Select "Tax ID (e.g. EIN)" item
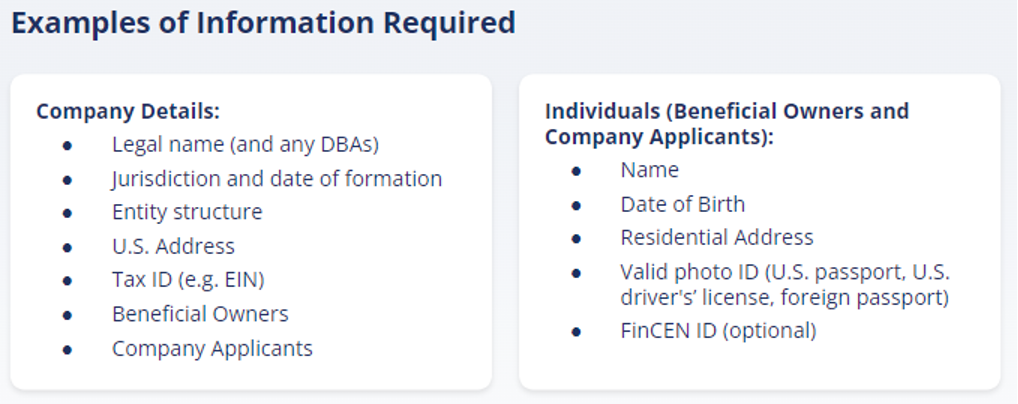Image resolution: width=1018 pixels, height=404 pixels. [188, 280]
